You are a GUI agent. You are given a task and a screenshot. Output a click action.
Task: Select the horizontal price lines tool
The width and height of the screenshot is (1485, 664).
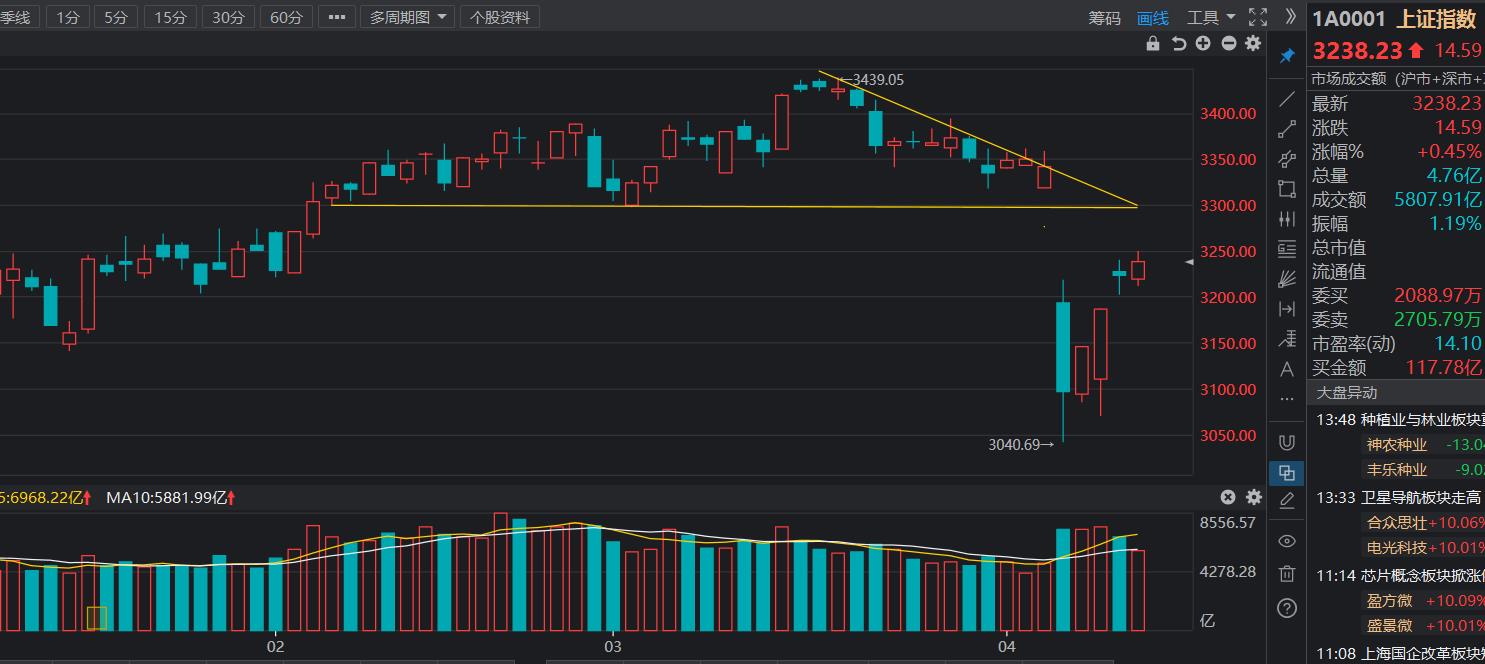(x=1287, y=249)
